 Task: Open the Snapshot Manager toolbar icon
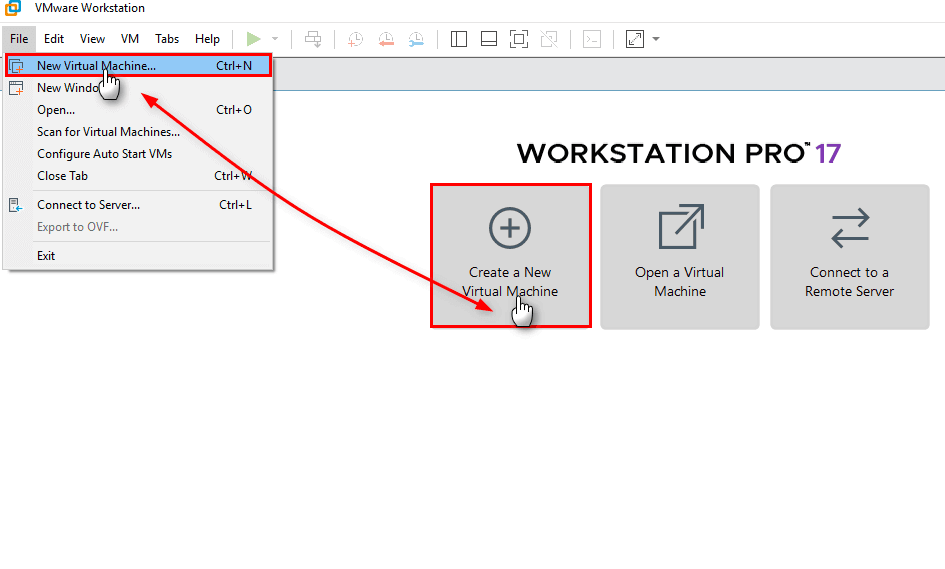pos(416,39)
